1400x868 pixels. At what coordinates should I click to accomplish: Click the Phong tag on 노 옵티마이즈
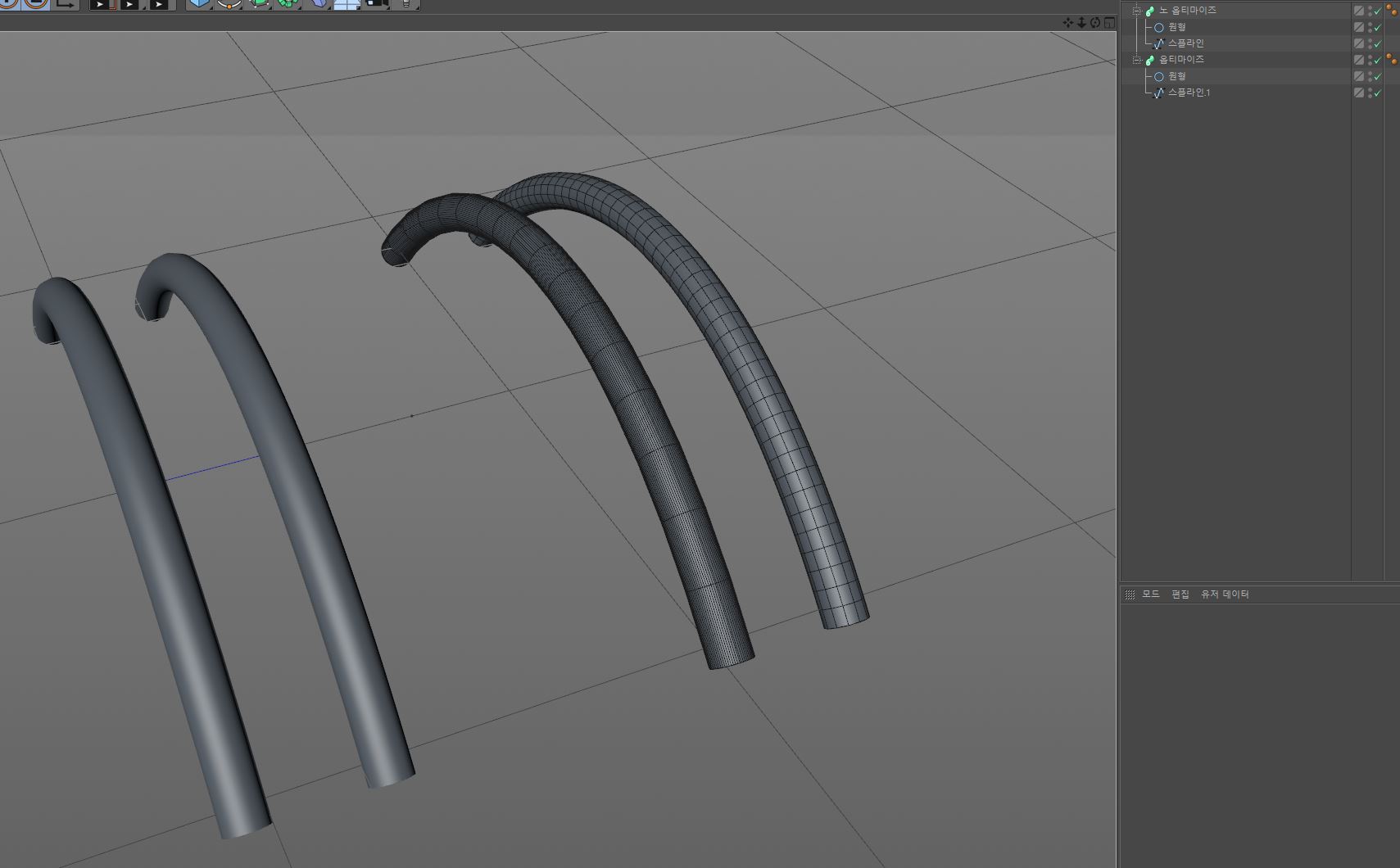click(x=1392, y=11)
